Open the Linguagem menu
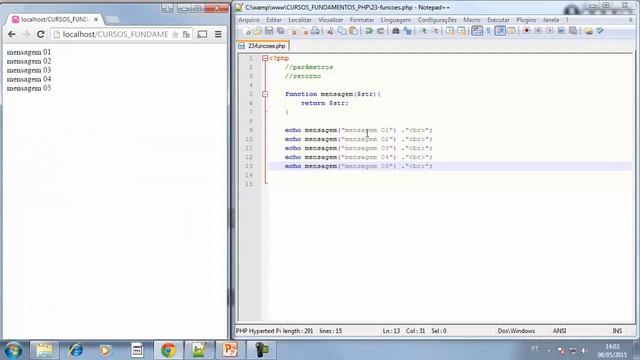 pyautogui.click(x=396, y=20)
